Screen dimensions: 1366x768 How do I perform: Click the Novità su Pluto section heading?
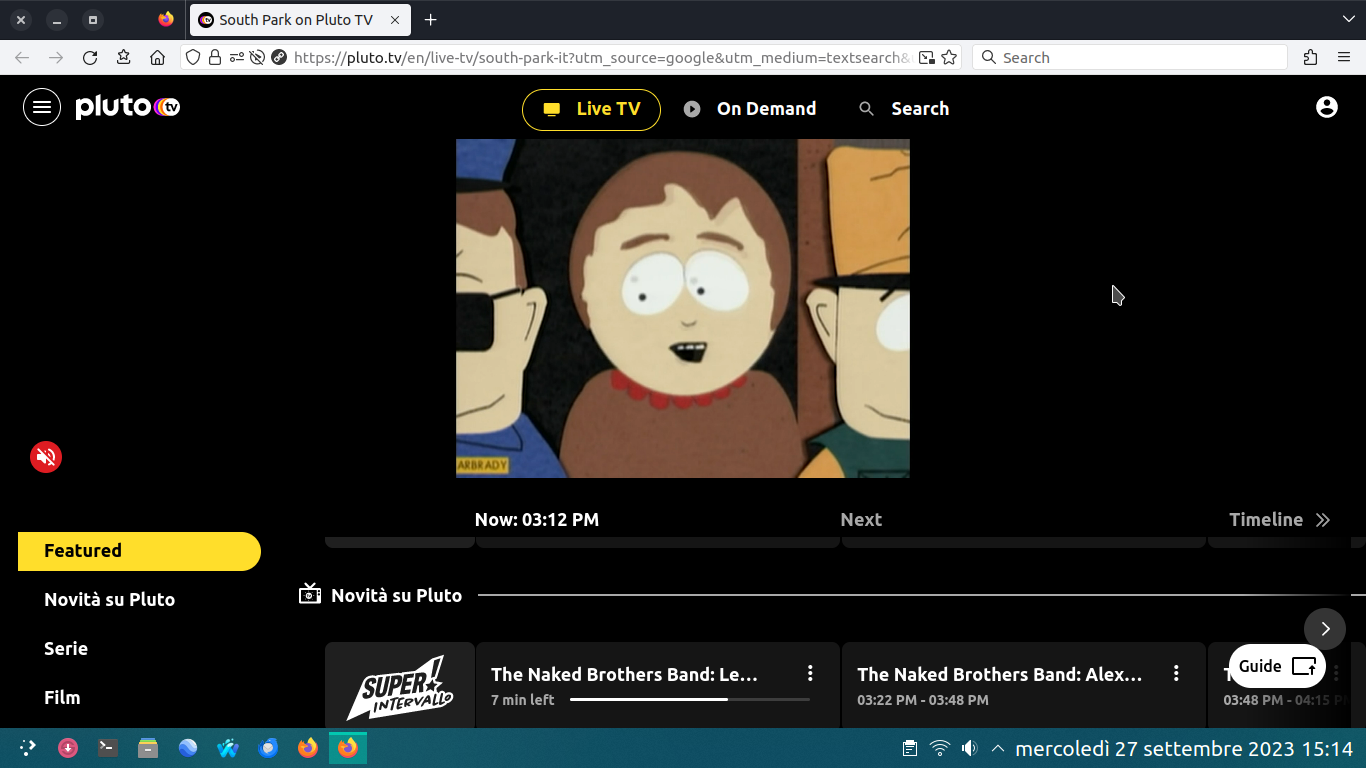396,596
